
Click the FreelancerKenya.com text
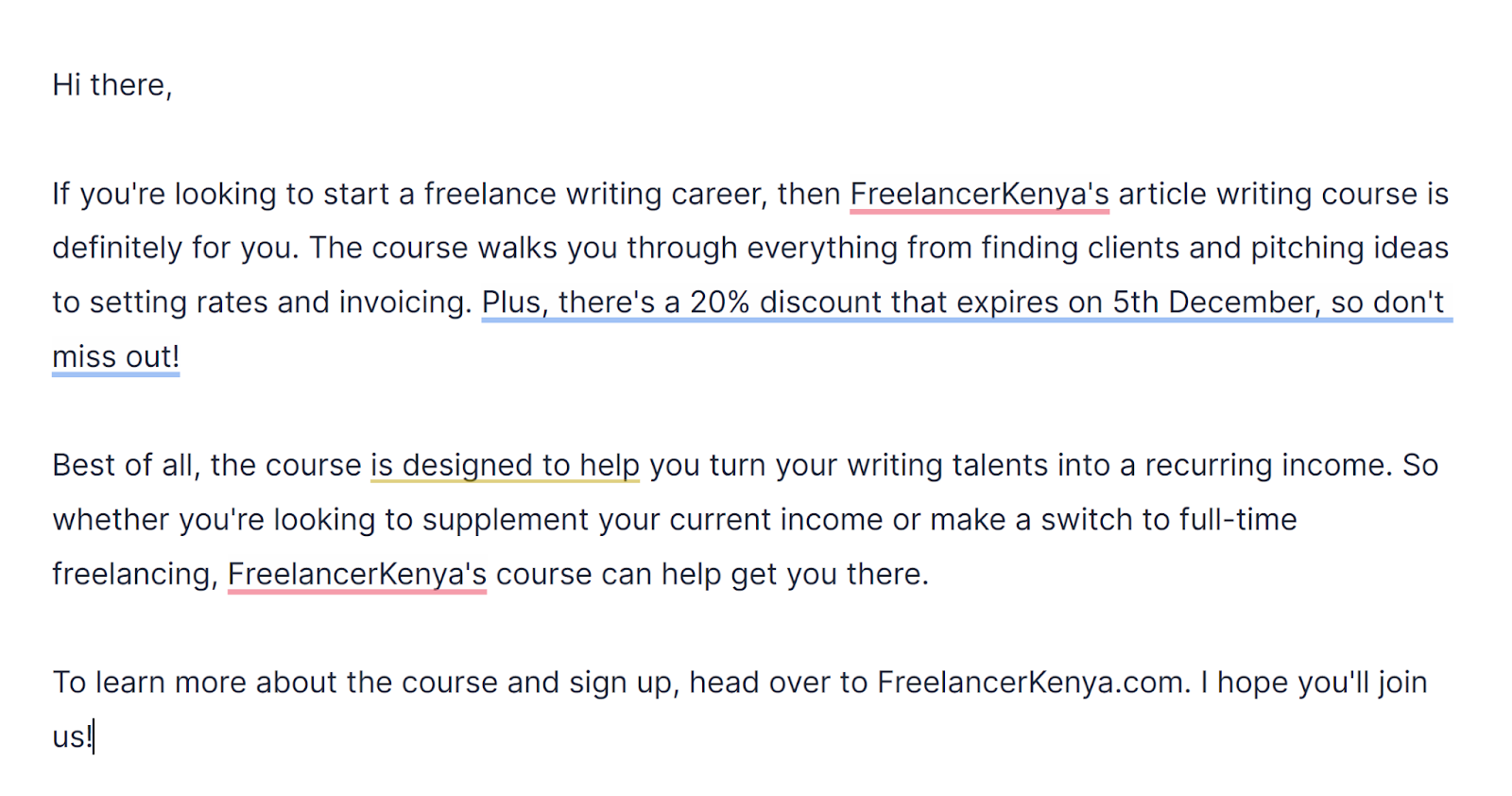click(x=1030, y=683)
